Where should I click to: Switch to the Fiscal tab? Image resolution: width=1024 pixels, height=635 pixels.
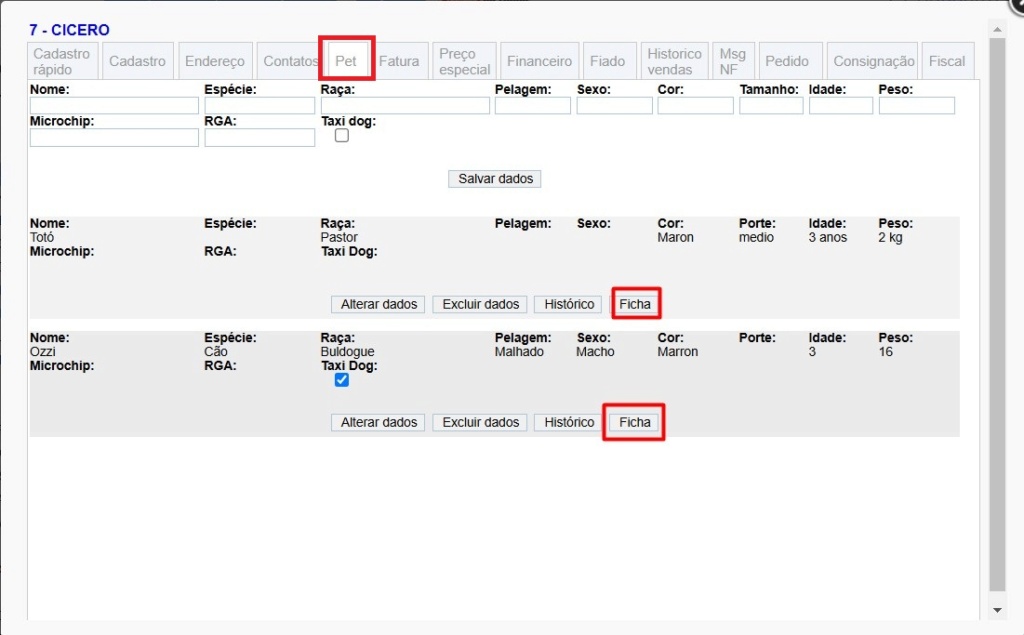[946, 61]
